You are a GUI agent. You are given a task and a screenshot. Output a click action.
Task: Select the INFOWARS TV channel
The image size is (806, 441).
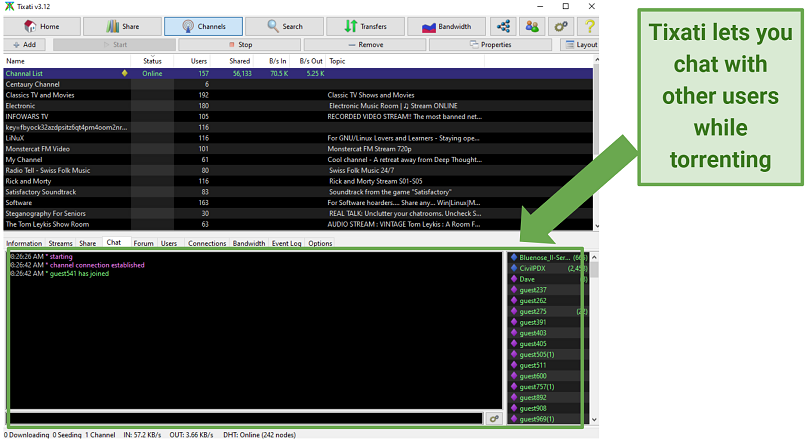[x=298, y=117]
